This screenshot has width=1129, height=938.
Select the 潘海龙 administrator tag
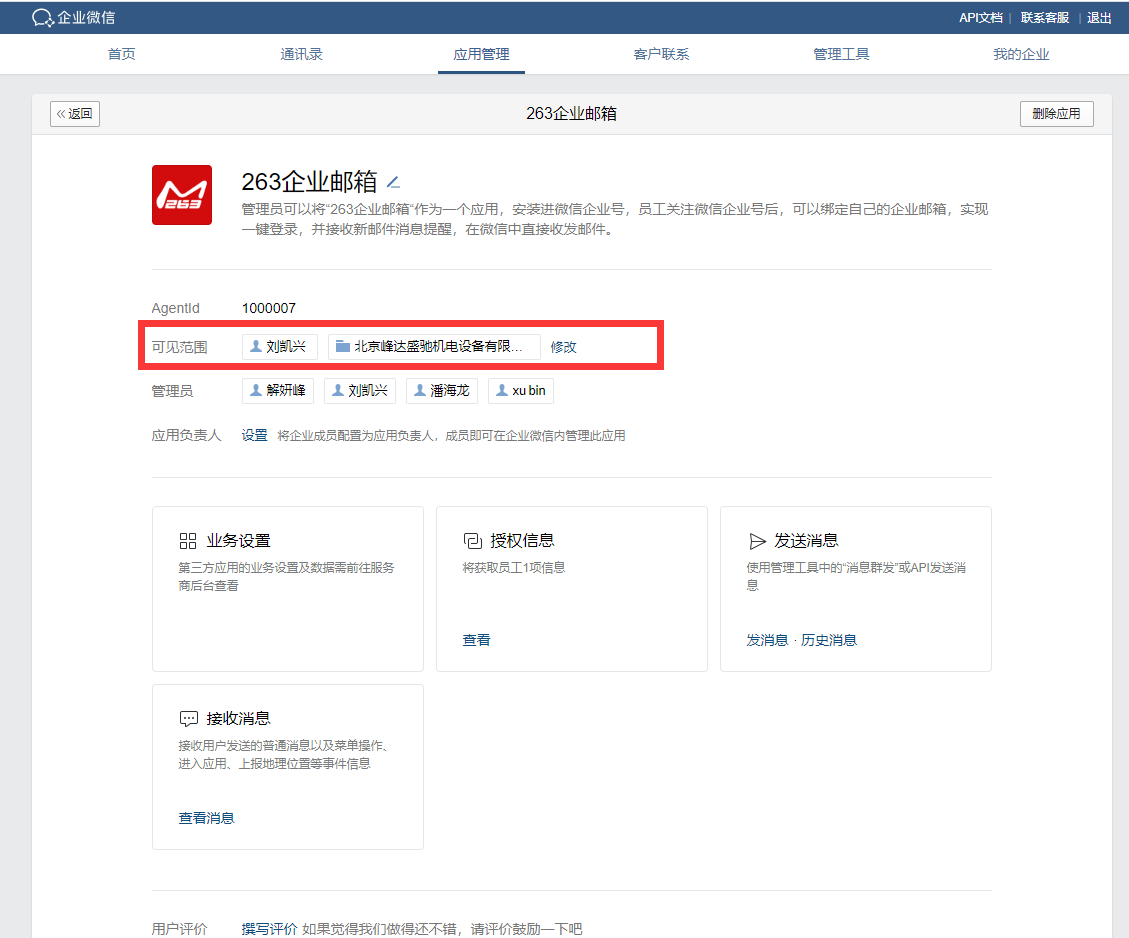pyautogui.click(x=442, y=390)
